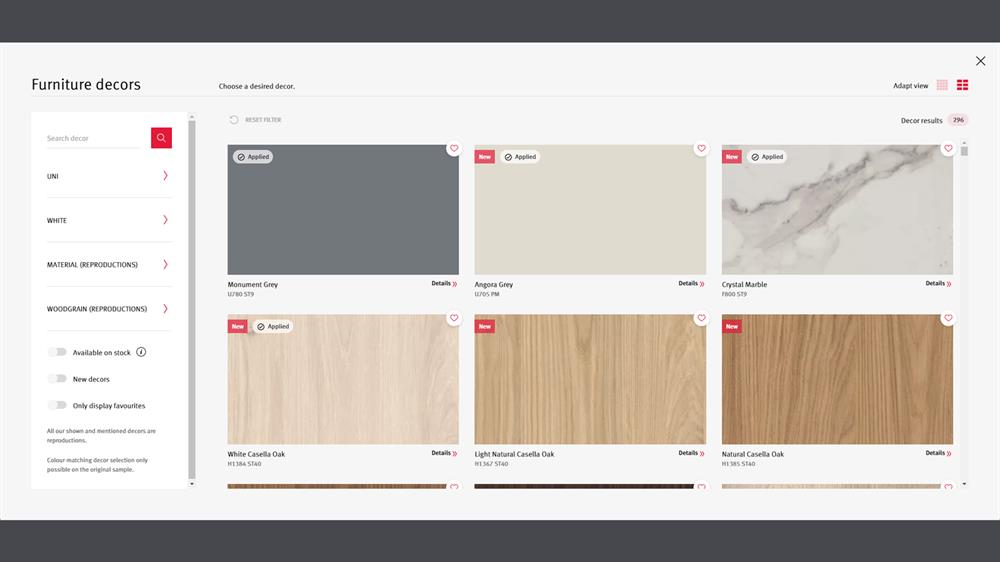Image resolution: width=1000 pixels, height=562 pixels.
Task: Turn on the New decors toggle
Action: tap(57, 379)
